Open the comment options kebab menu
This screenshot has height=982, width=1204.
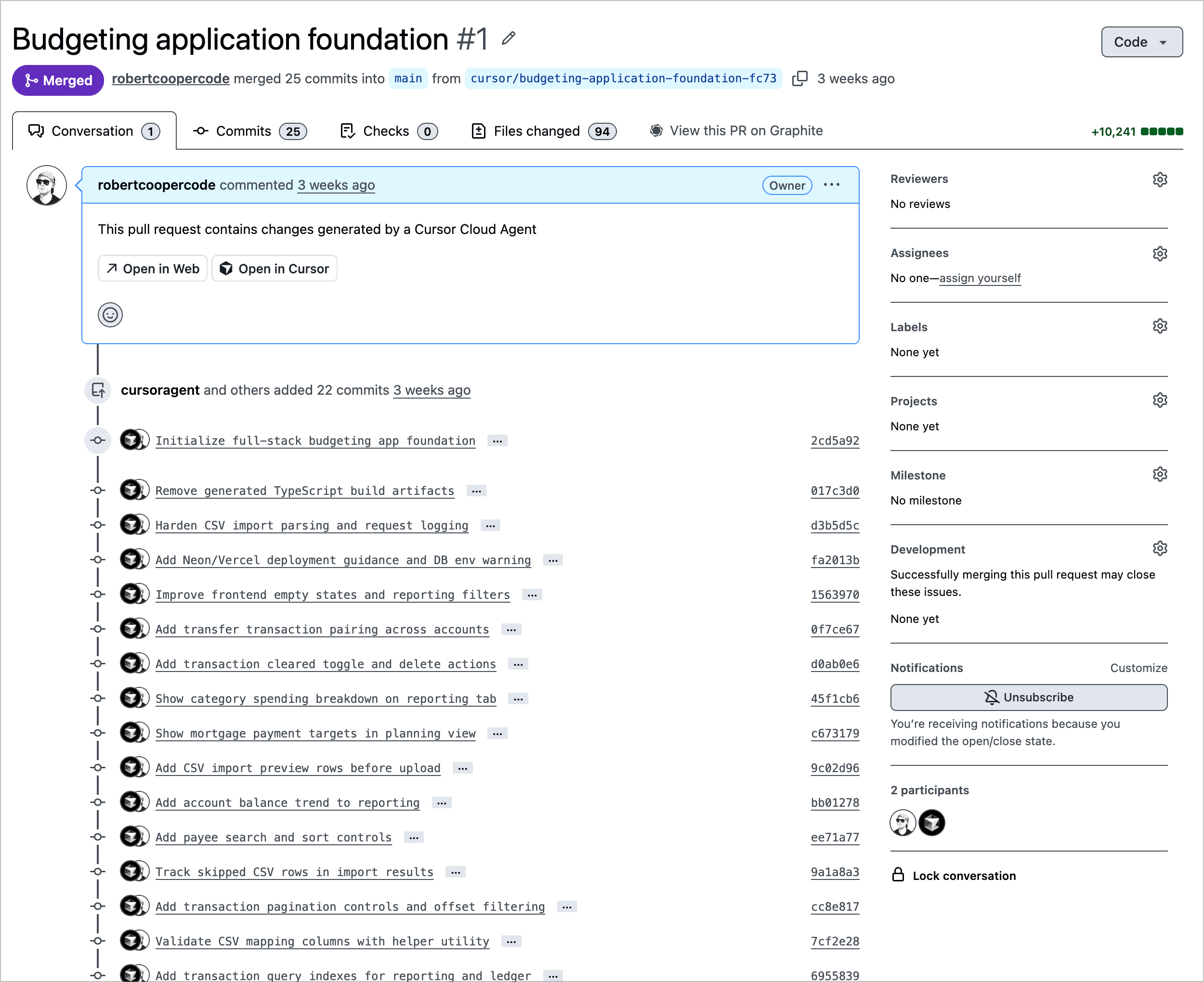[832, 185]
